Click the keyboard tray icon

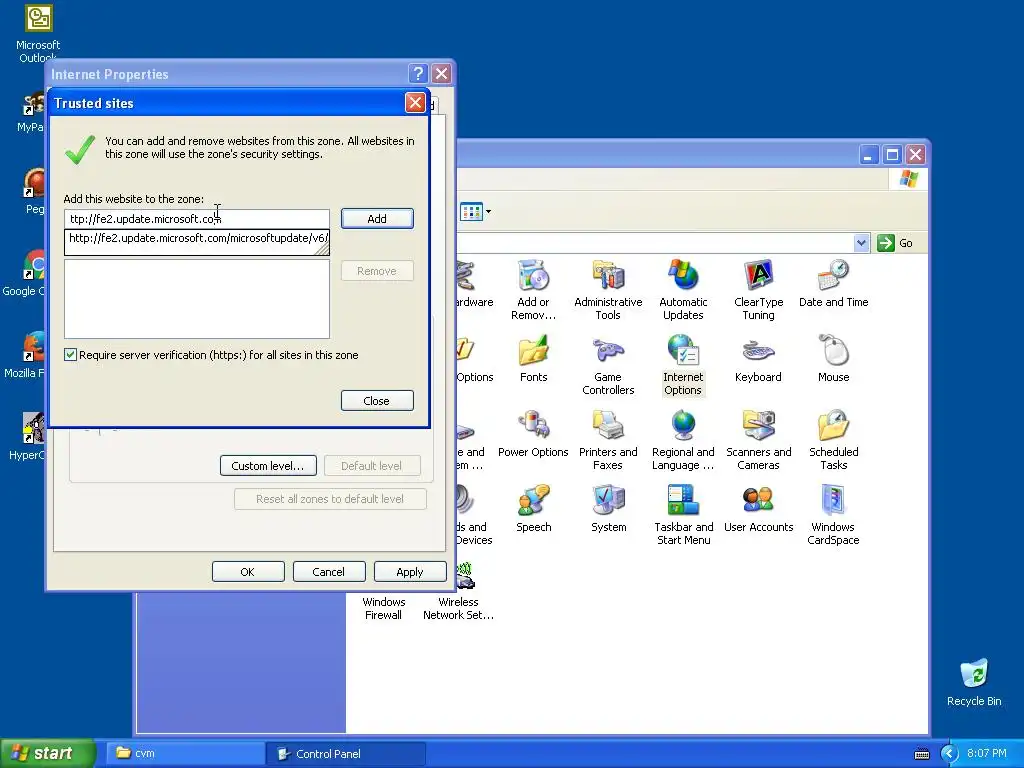(921, 754)
